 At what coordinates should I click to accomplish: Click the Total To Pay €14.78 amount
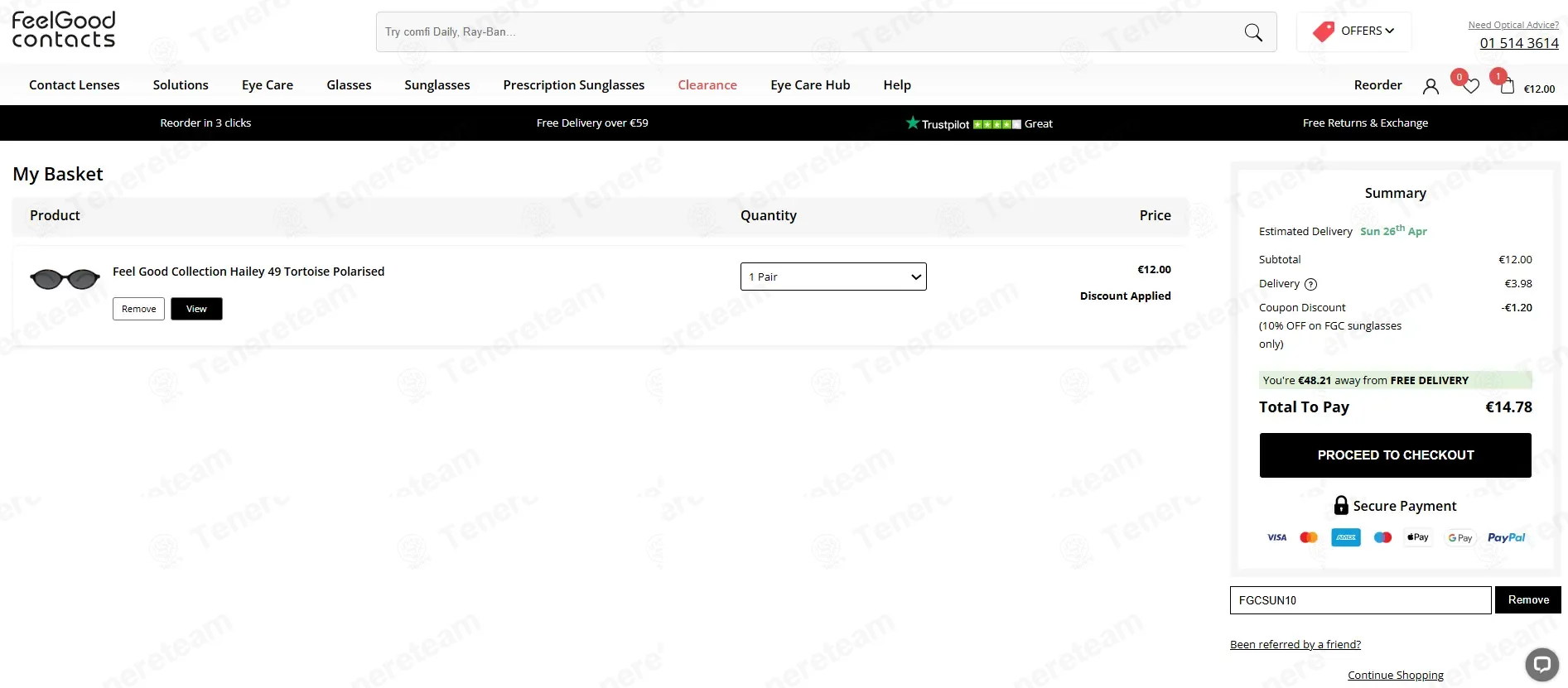click(x=1508, y=407)
